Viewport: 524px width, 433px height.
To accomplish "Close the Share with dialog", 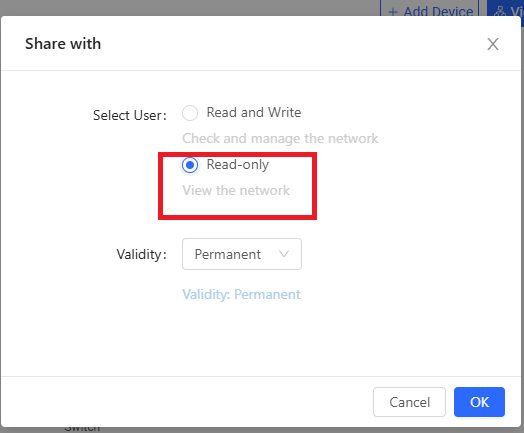I will pos(493,44).
